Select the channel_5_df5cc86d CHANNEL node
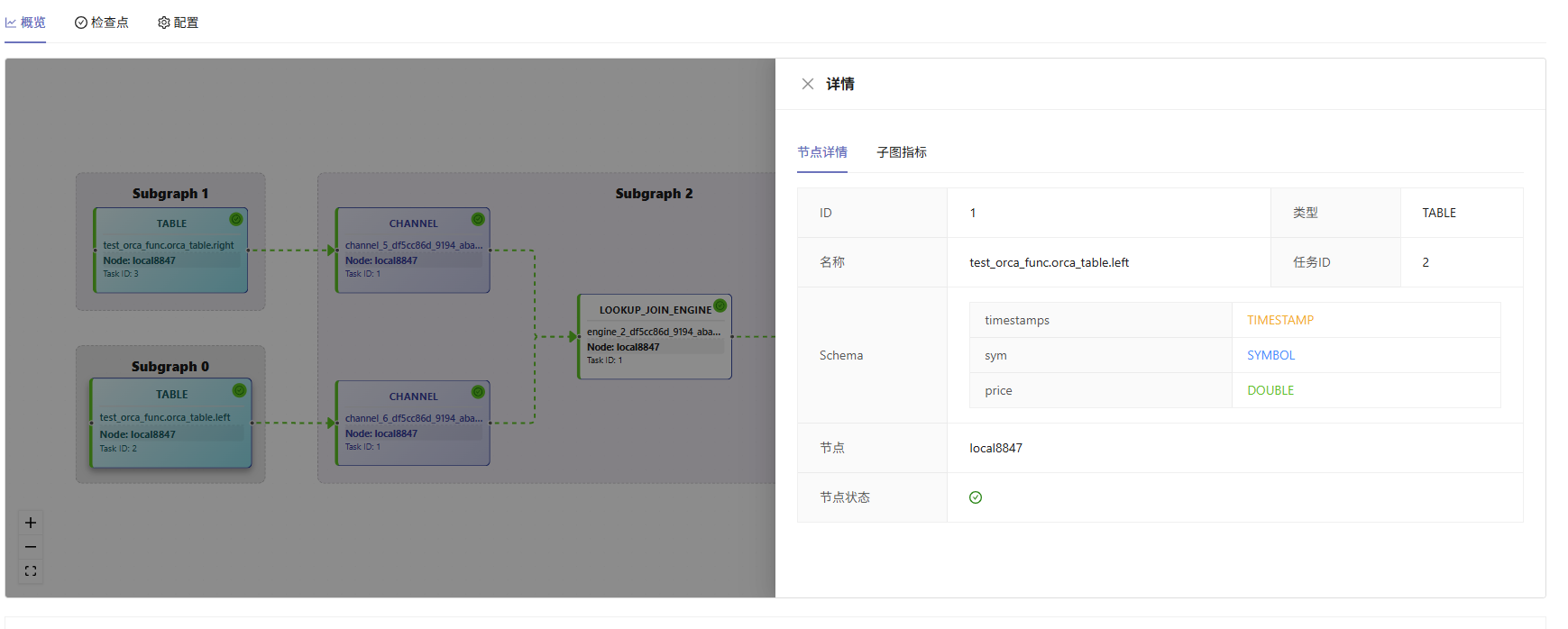Screen dimensions: 1568x629 pos(413,251)
